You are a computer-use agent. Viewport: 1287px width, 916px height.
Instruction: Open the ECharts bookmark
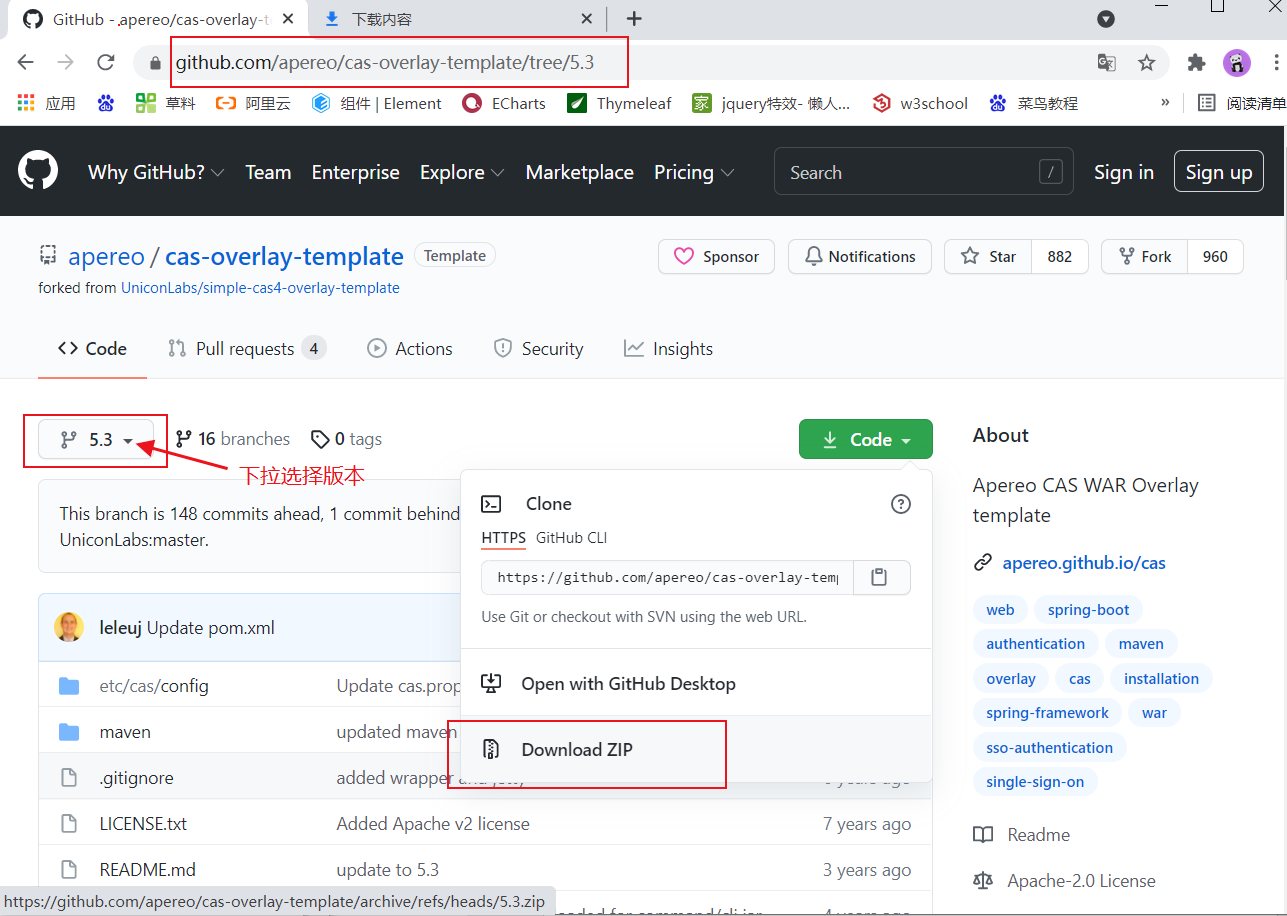click(x=504, y=103)
